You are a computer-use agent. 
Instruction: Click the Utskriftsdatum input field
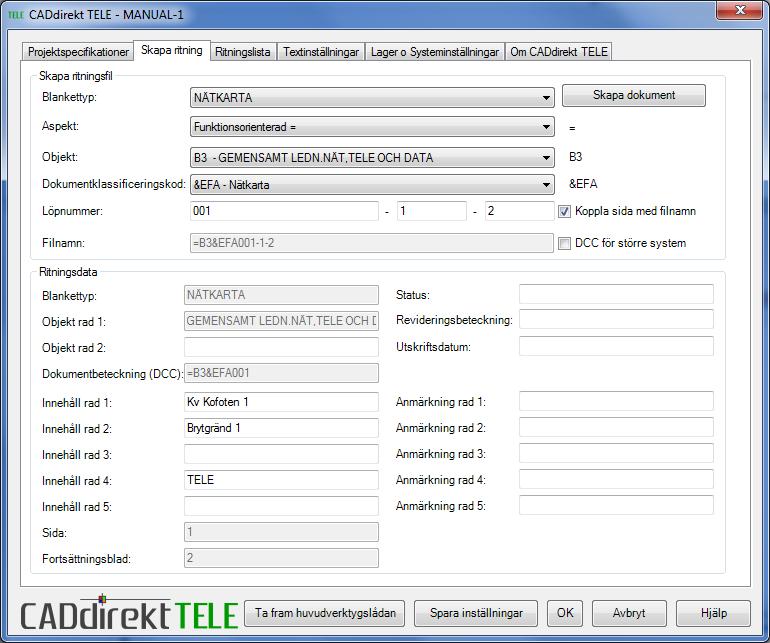click(x=616, y=346)
